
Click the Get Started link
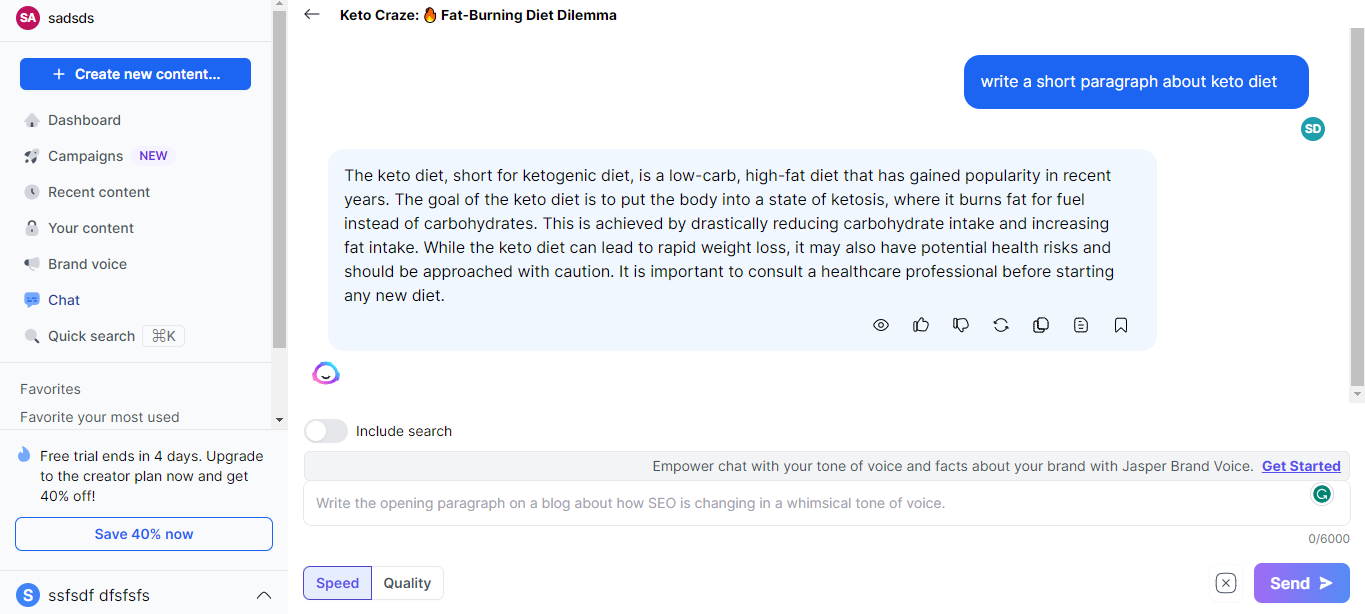[x=1301, y=466]
